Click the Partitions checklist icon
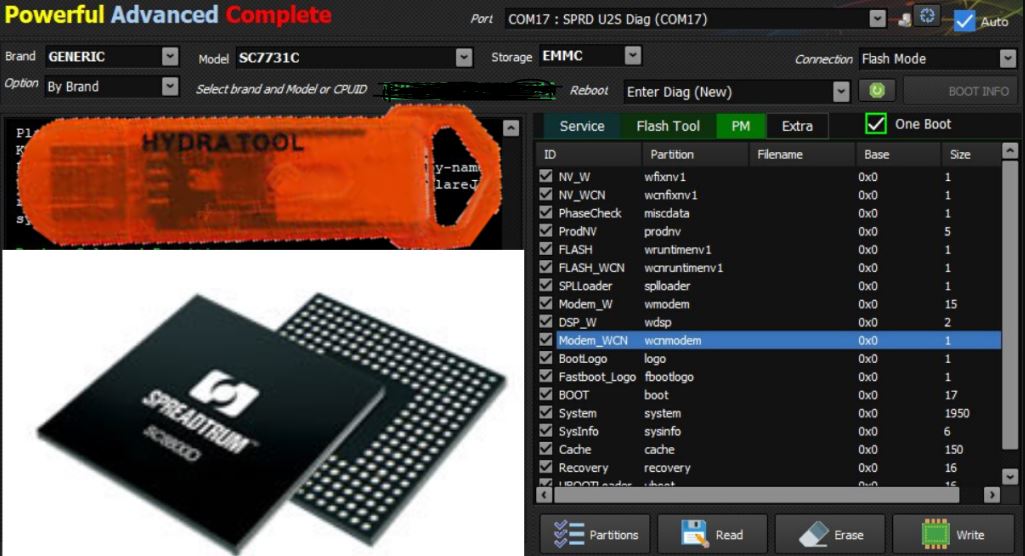1025x556 pixels. [569, 534]
